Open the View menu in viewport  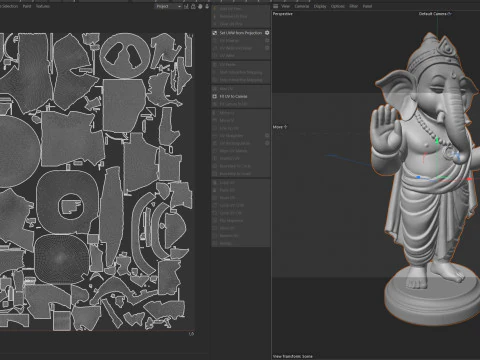[x=286, y=6]
